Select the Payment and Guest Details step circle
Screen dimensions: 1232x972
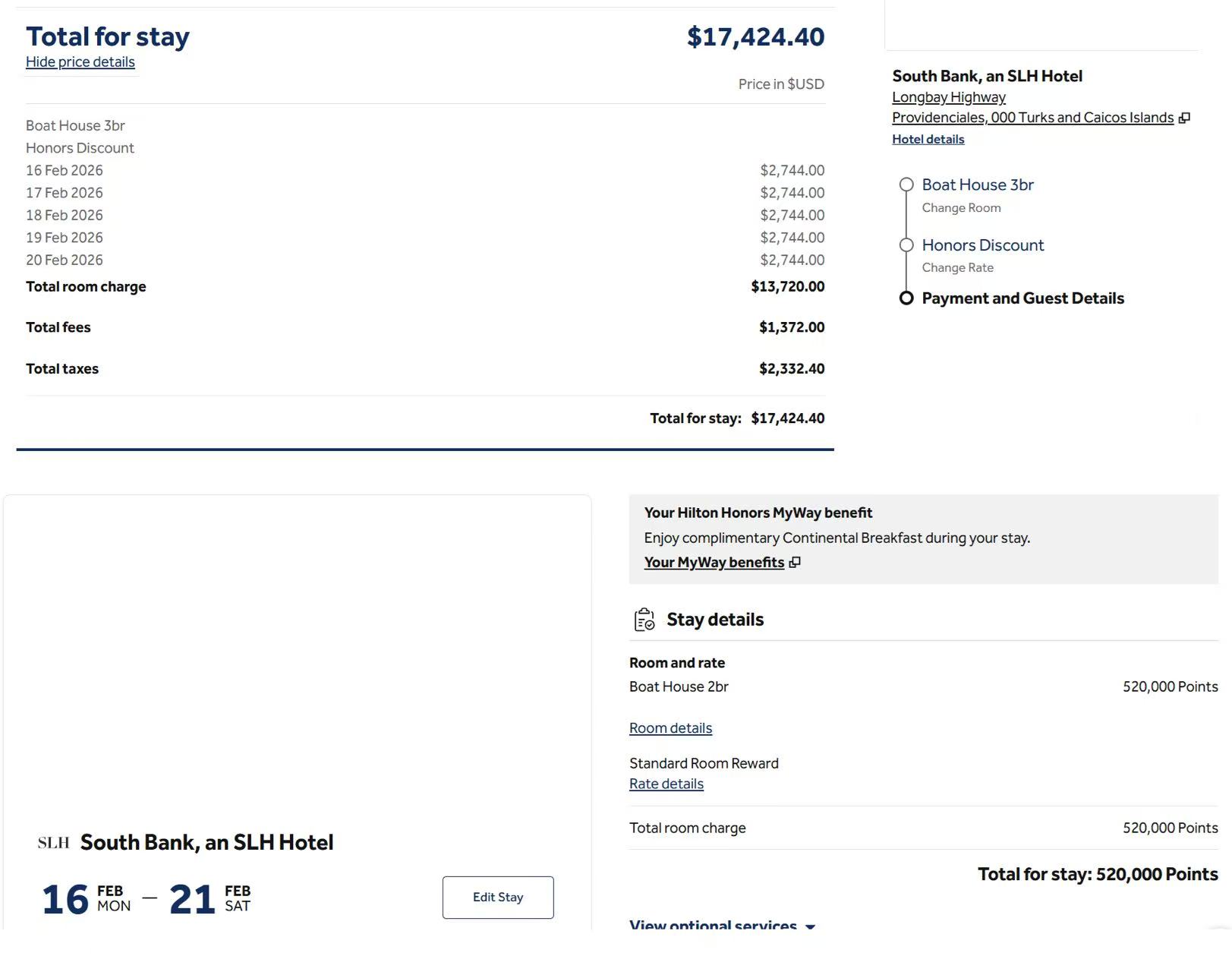pos(906,298)
